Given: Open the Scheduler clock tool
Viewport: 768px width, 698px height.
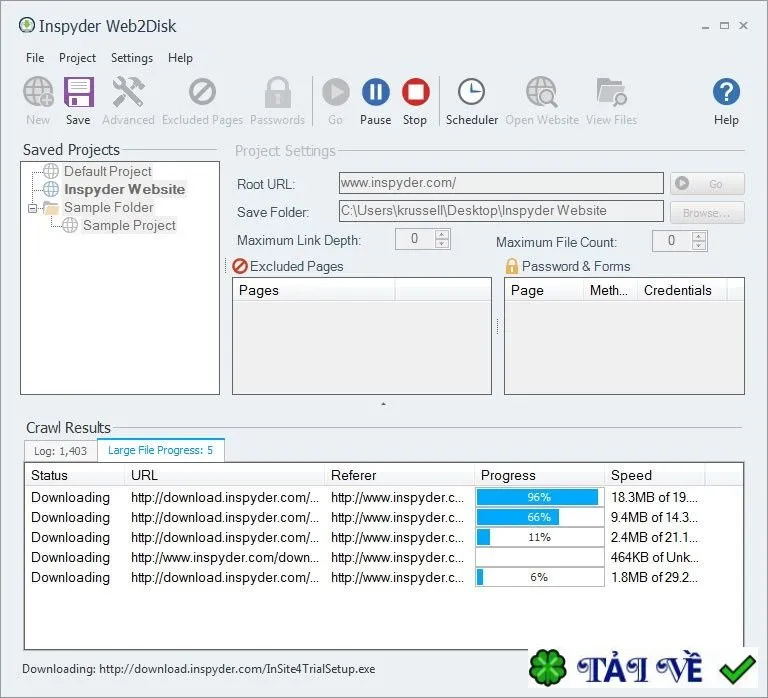Looking at the screenshot, I should (471, 92).
